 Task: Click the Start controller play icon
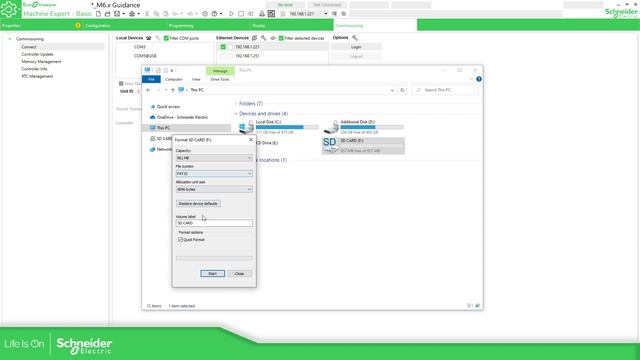(231, 14)
